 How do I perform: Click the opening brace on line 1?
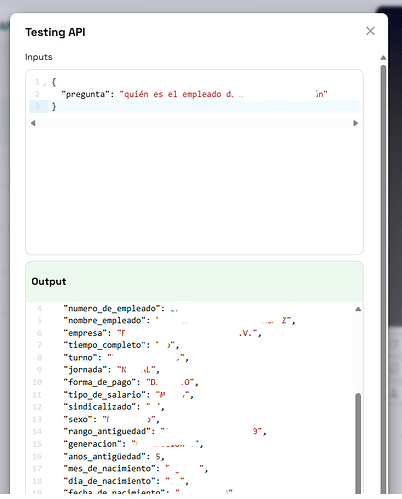pyautogui.click(x=54, y=82)
